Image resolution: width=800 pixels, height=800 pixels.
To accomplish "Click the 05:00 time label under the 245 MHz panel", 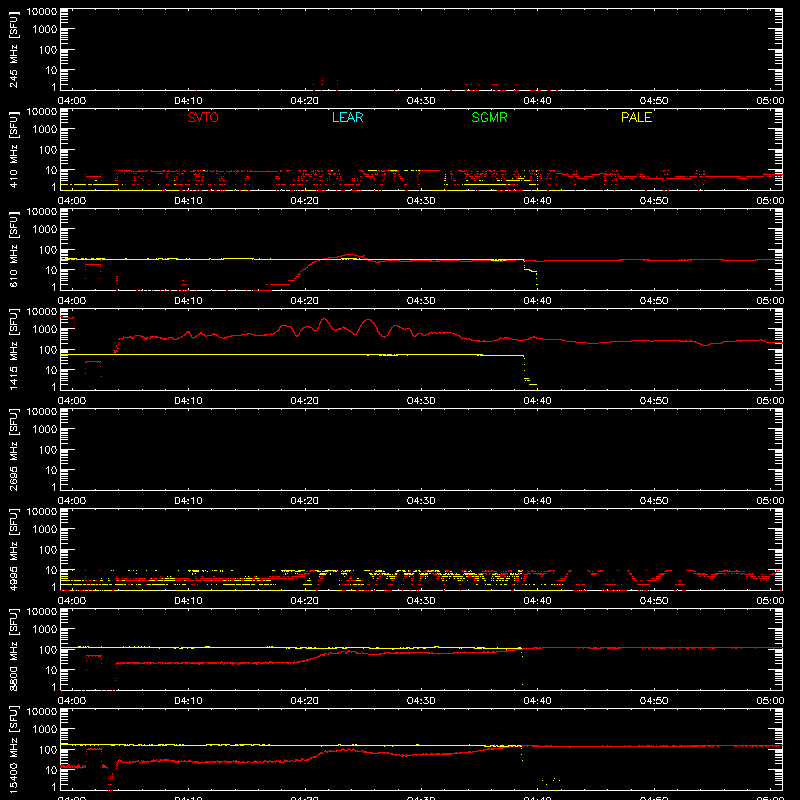I will pyautogui.click(x=770, y=101).
